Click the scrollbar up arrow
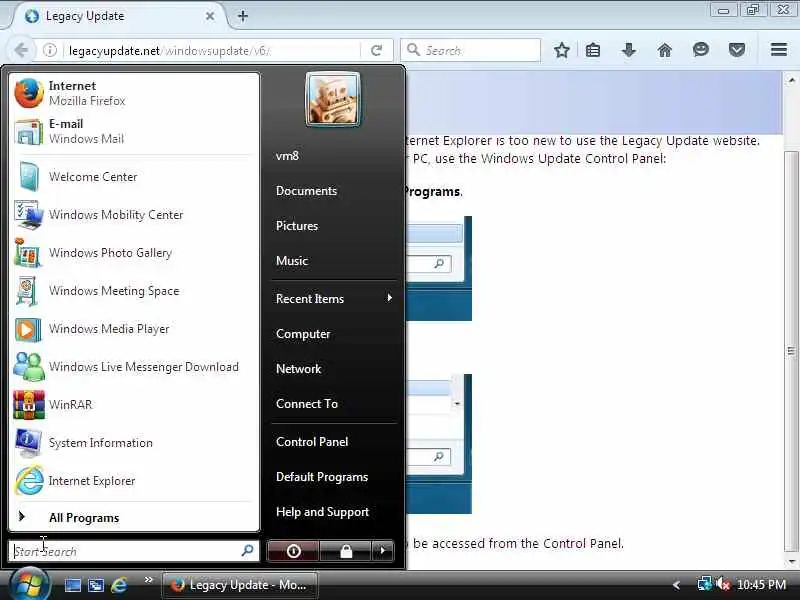The width and height of the screenshot is (800, 600). point(791,80)
